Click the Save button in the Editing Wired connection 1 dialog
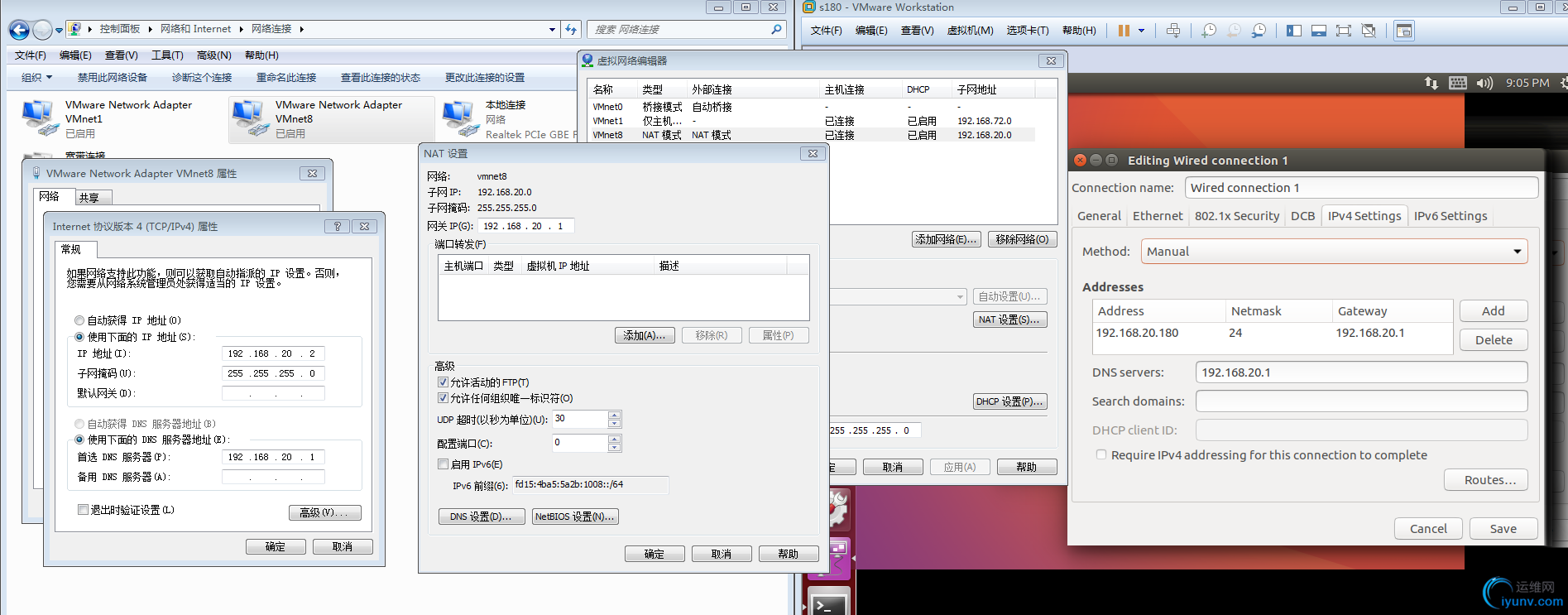The height and width of the screenshot is (615, 1568). (x=1503, y=529)
